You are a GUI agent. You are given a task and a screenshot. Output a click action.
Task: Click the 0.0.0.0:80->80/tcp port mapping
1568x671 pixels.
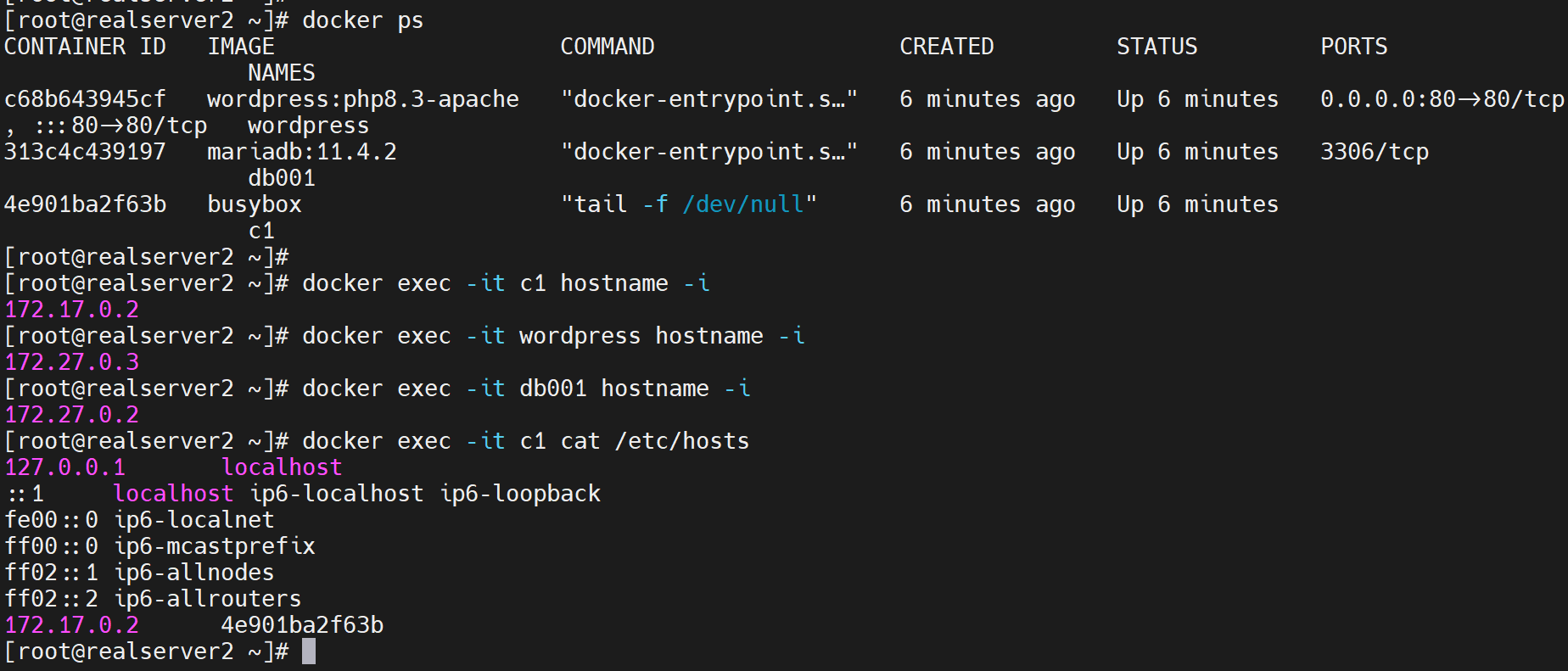tap(1441, 99)
